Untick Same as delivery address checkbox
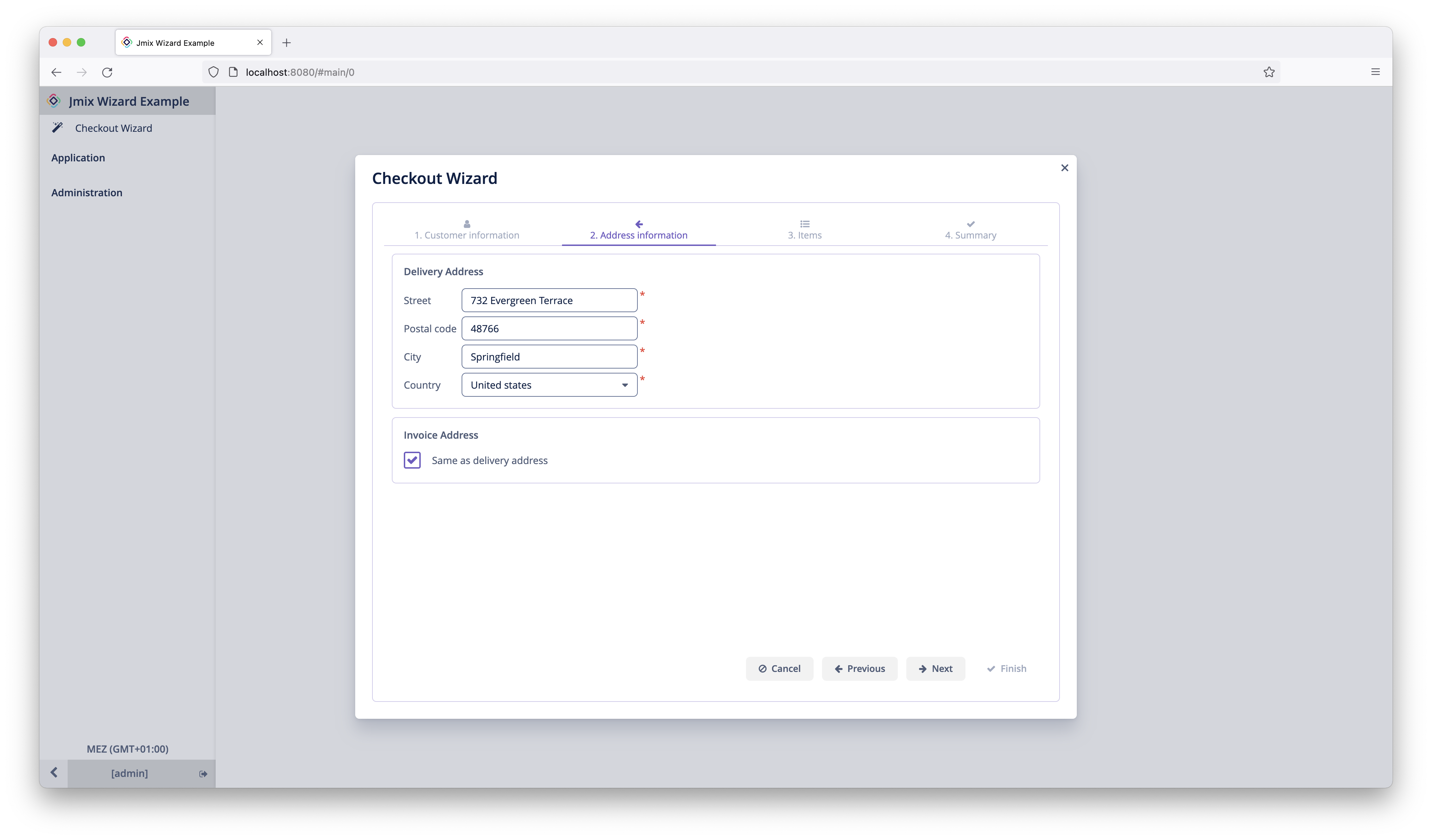1432x840 pixels. point(412,461)
